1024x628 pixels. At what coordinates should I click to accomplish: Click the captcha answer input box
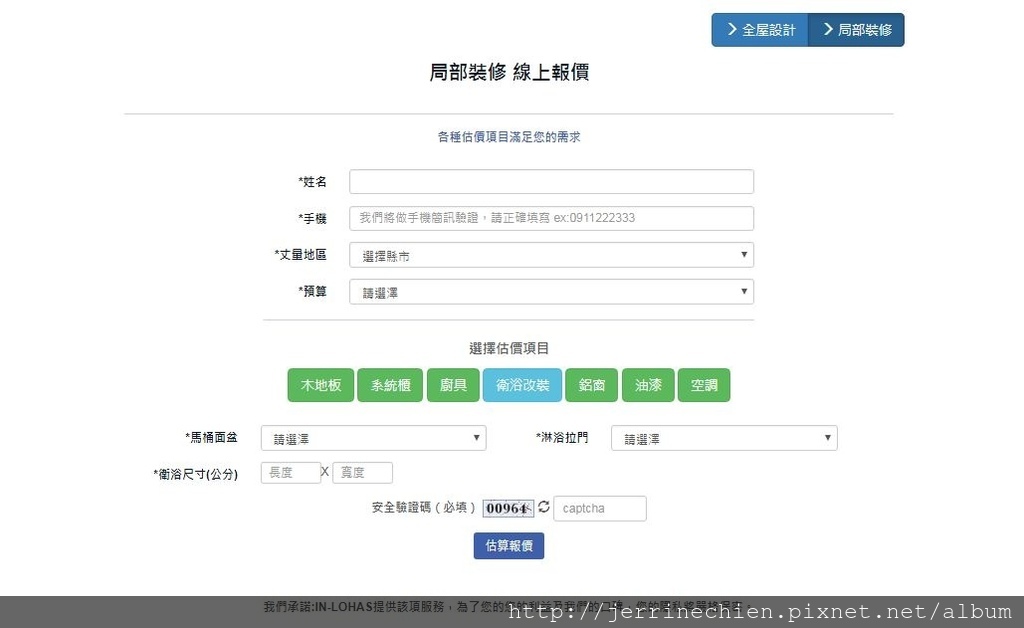click(600, 508)
